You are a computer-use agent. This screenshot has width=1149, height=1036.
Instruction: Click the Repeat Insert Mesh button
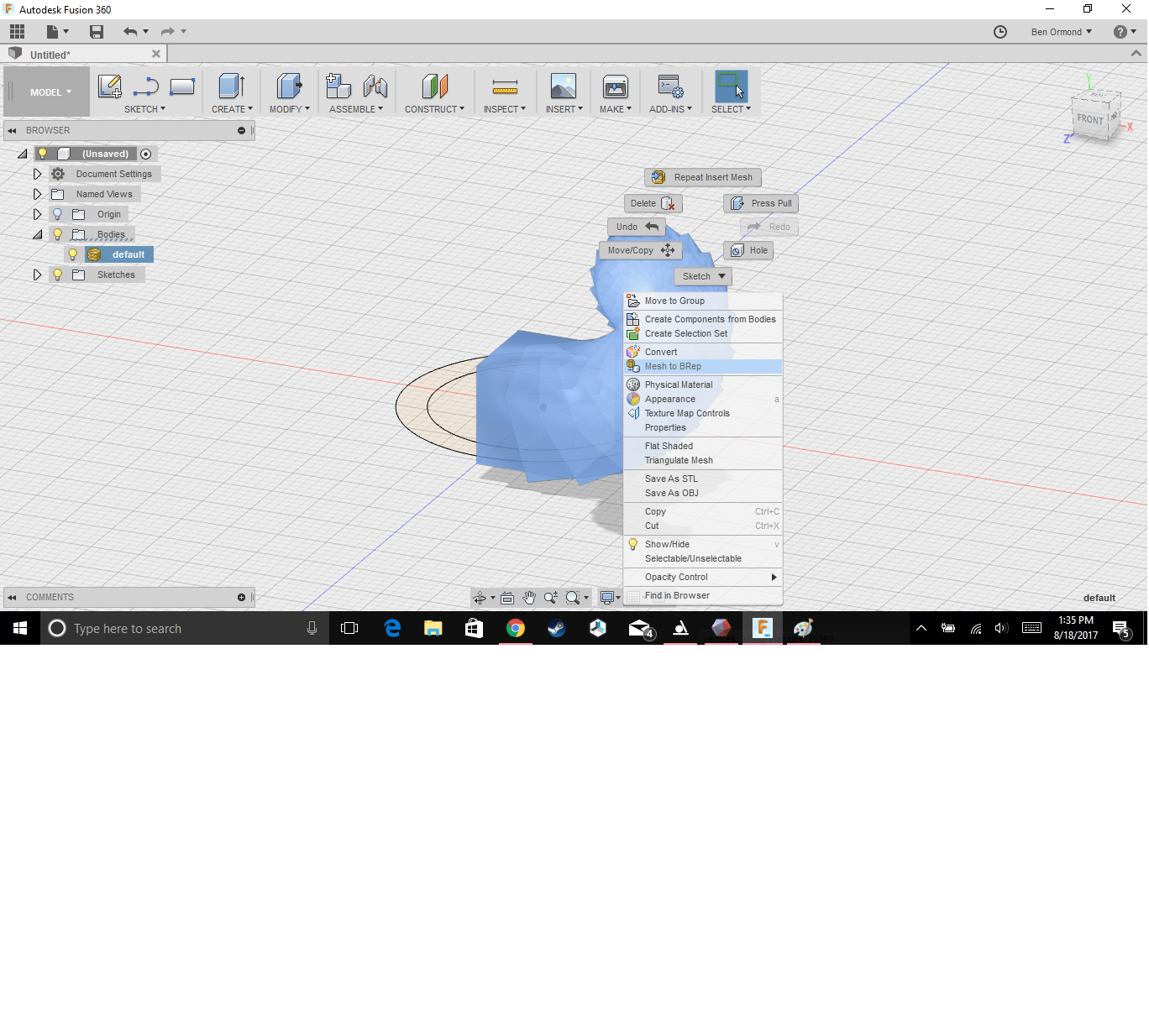point(703,177)
